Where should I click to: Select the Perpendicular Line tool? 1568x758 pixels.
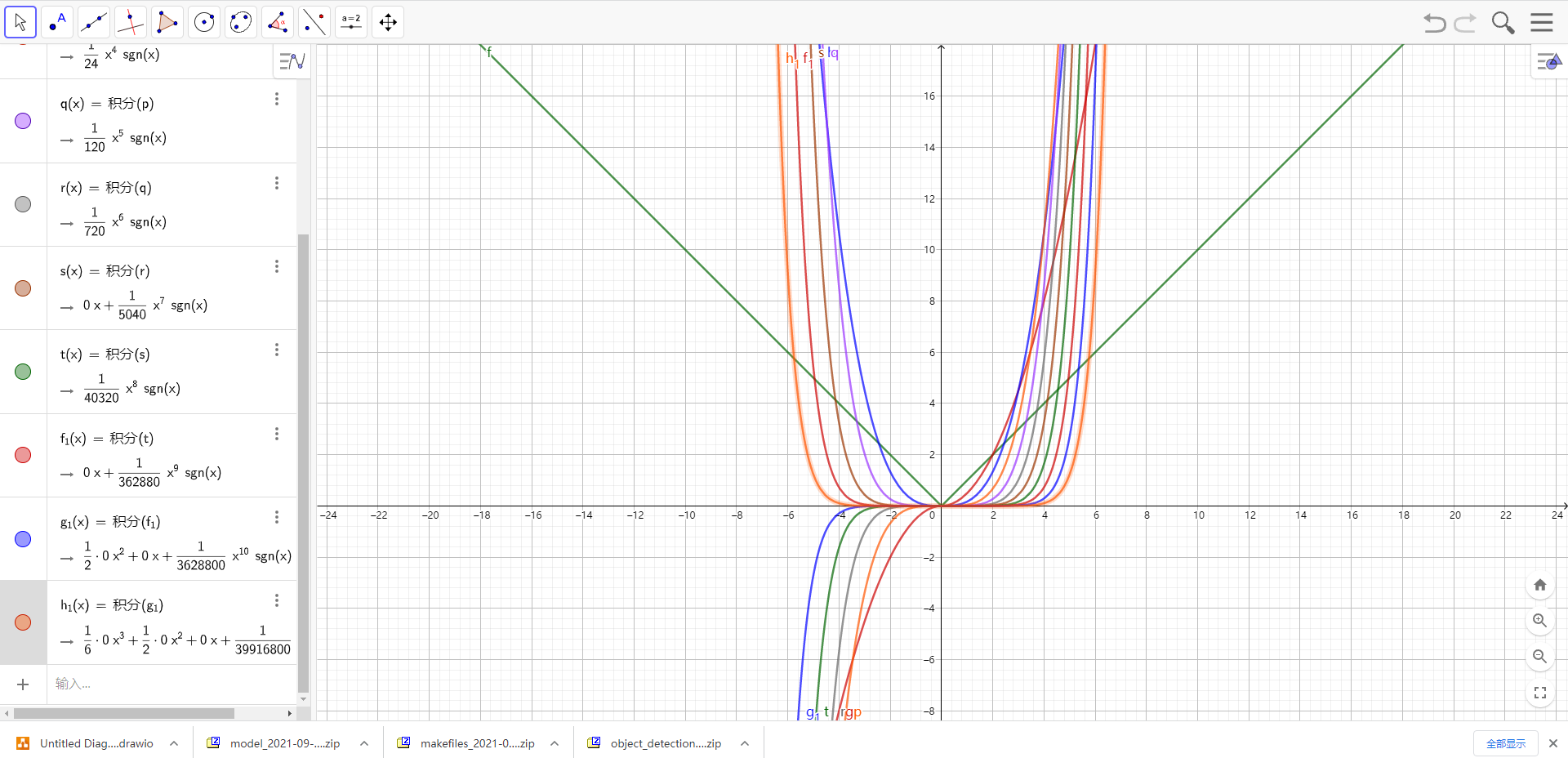coord(131,22)
